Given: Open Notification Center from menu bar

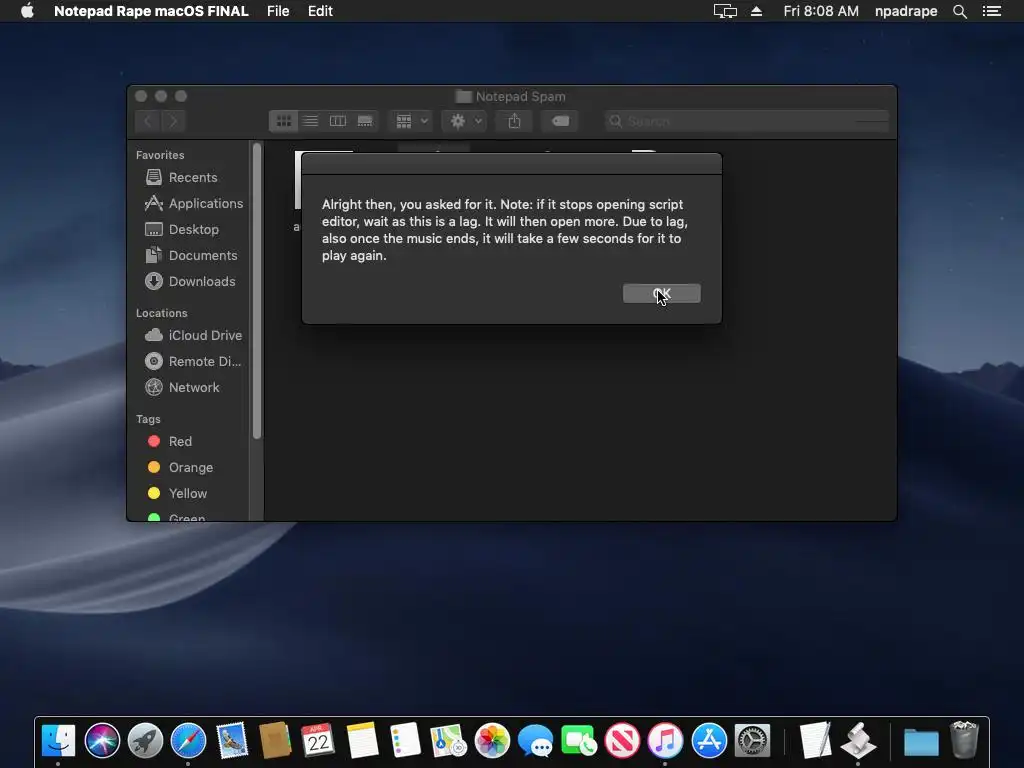Looking at the screenshot, I should click(x=991, y=11).
